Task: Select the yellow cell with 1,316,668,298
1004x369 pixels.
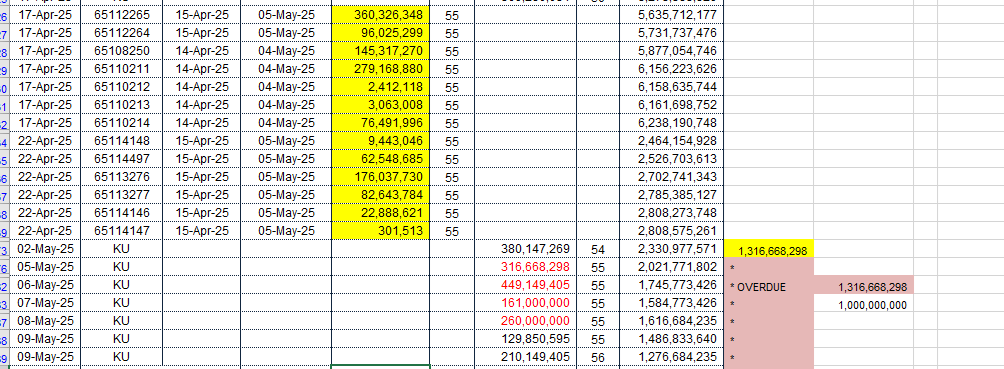Action: 768,249
